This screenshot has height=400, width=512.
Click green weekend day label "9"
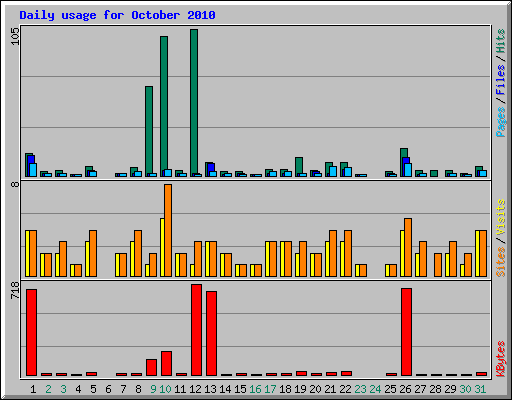pos(153,389)
